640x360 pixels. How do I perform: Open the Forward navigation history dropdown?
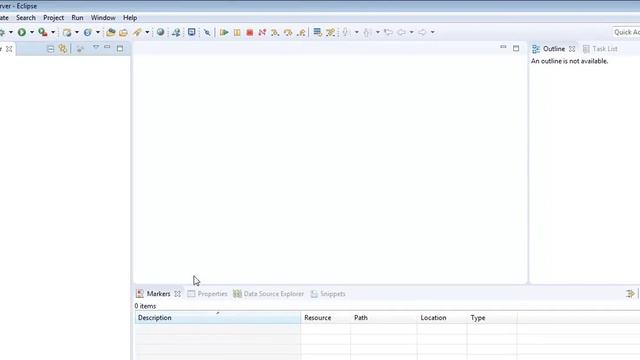tap(433, 32)
